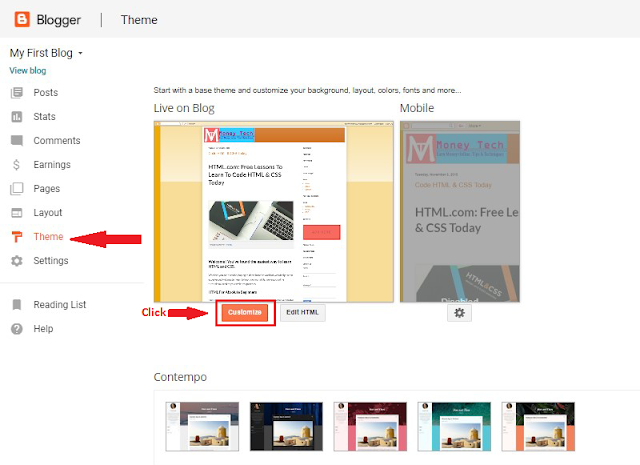This screenshot has height=465, width=640.
Task: Open the Pages menu item
Action: click(47, 189)
